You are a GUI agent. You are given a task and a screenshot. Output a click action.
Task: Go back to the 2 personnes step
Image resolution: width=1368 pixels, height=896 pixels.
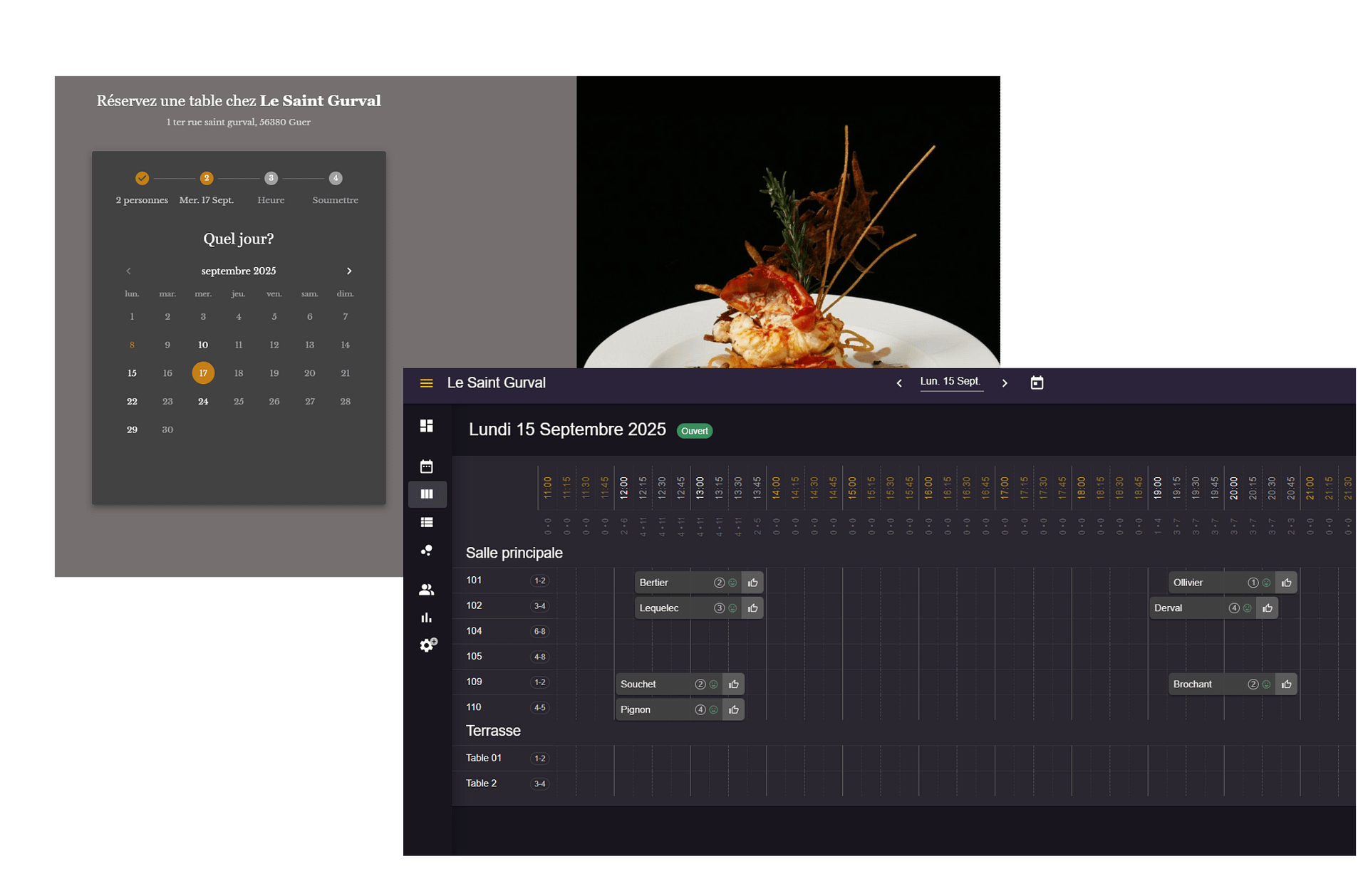coord(142,179)
